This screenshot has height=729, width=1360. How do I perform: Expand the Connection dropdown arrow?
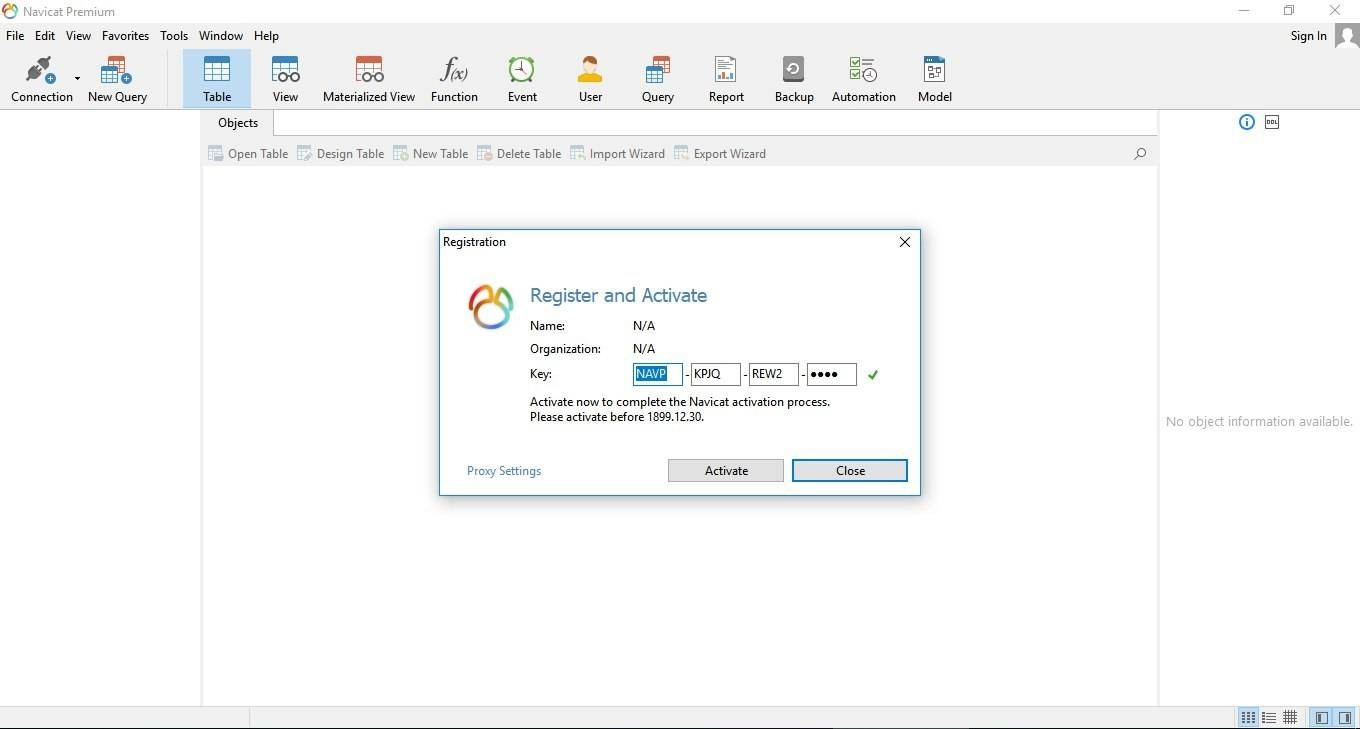77,78
